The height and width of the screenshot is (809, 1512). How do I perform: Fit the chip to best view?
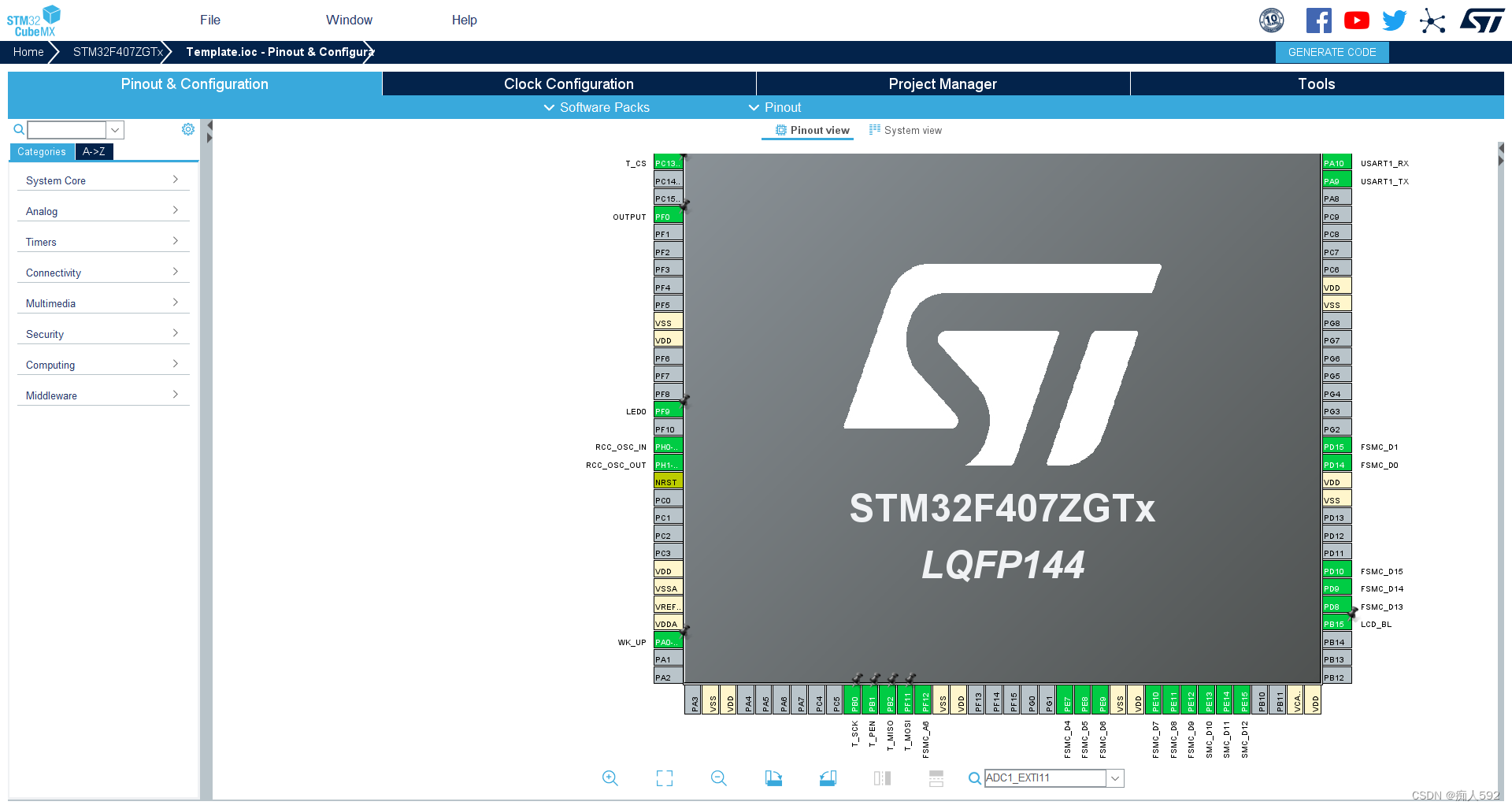coord(665,778)
